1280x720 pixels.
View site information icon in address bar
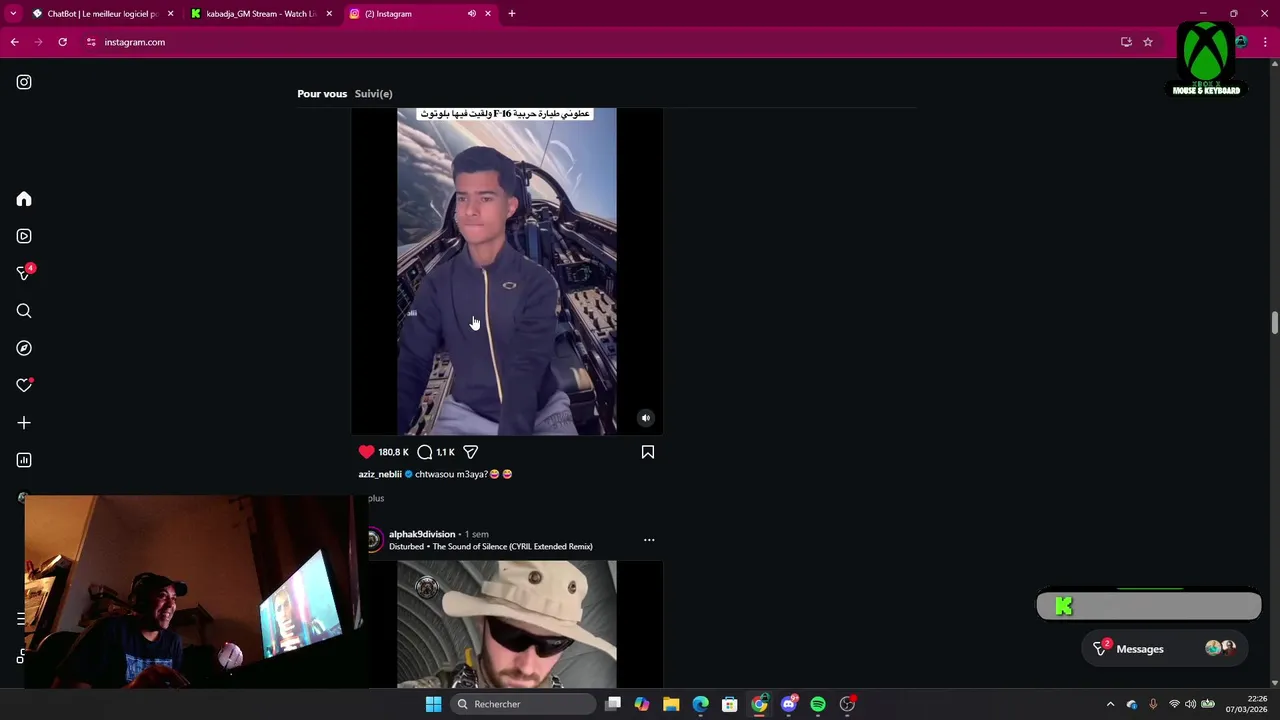91,42
